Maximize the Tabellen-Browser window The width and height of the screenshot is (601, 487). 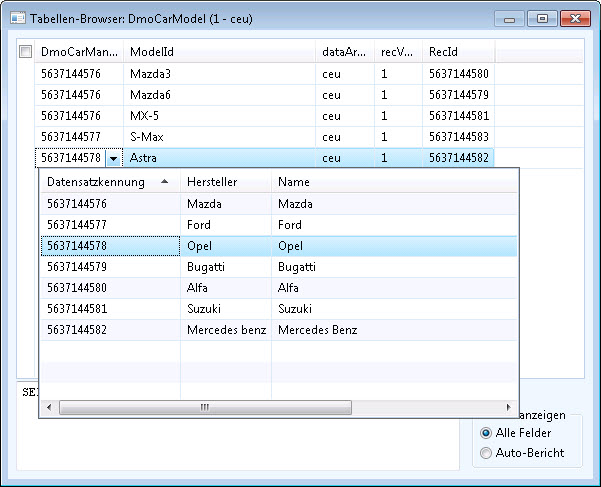click(542, 19)
